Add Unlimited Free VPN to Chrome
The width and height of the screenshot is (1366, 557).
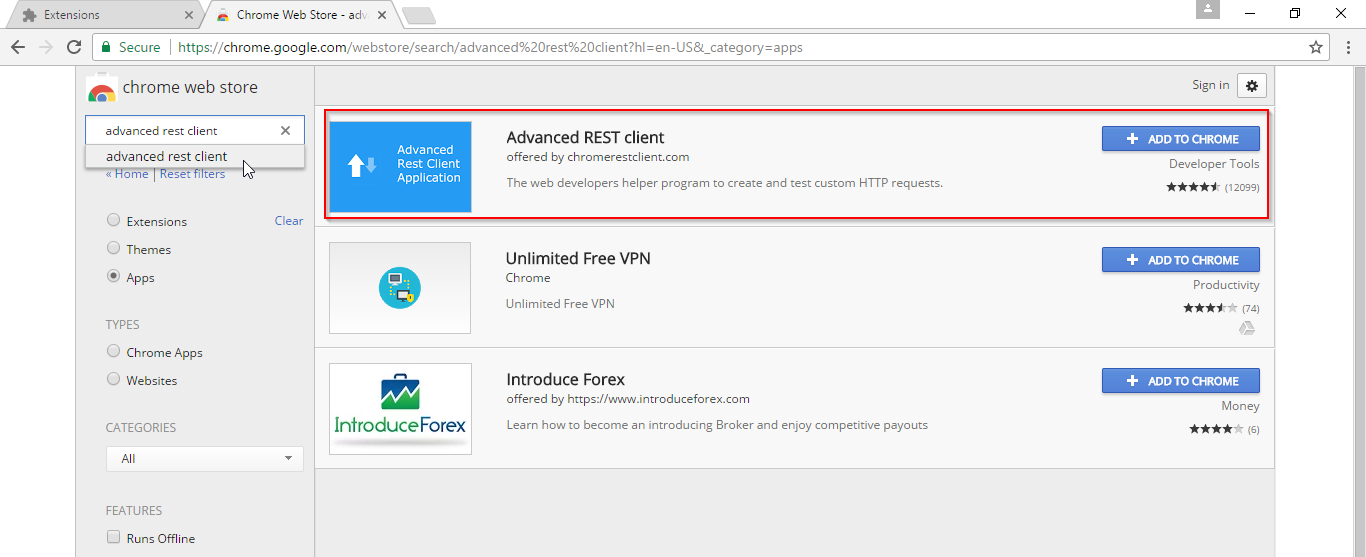pyautogui.click(x=1181, y=260)
